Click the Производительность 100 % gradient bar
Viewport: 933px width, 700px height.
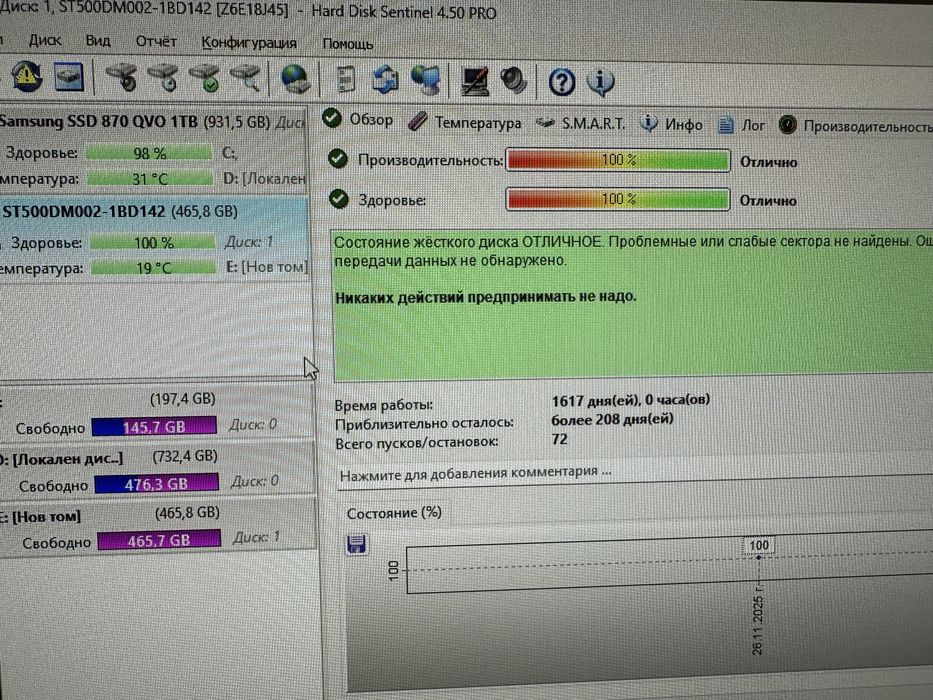(x=618, y=160)
